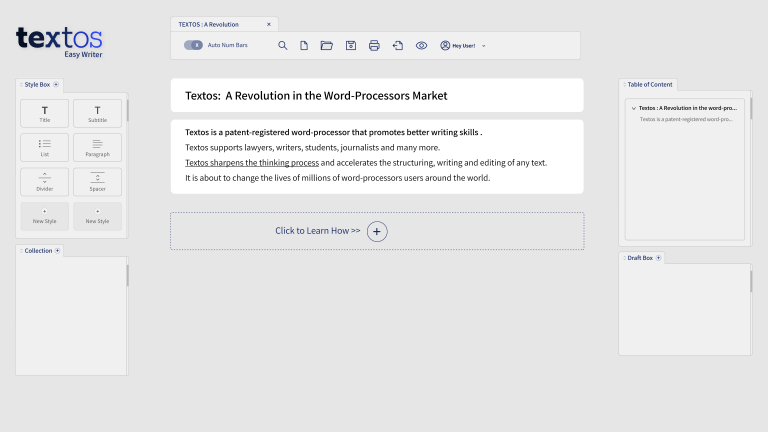768x432 pixels.
Task: Click the search magnifier icon
Action: 283,46
